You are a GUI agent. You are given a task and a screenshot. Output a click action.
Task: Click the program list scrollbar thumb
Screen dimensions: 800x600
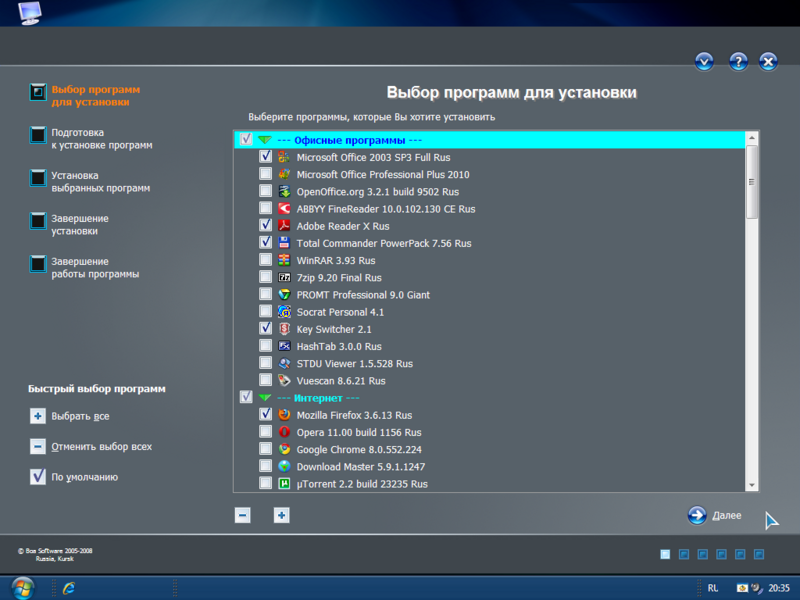(x=752, y=182)
